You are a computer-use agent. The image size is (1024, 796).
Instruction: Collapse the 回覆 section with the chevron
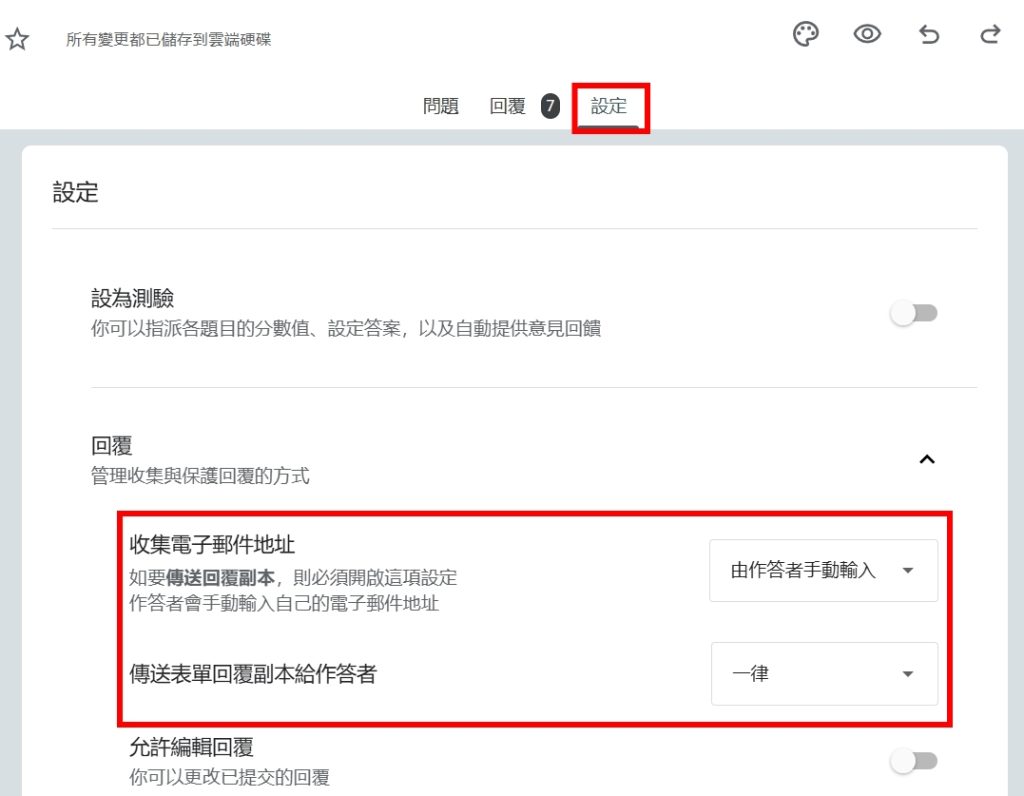pyautogui.click(x=927, y=460)
